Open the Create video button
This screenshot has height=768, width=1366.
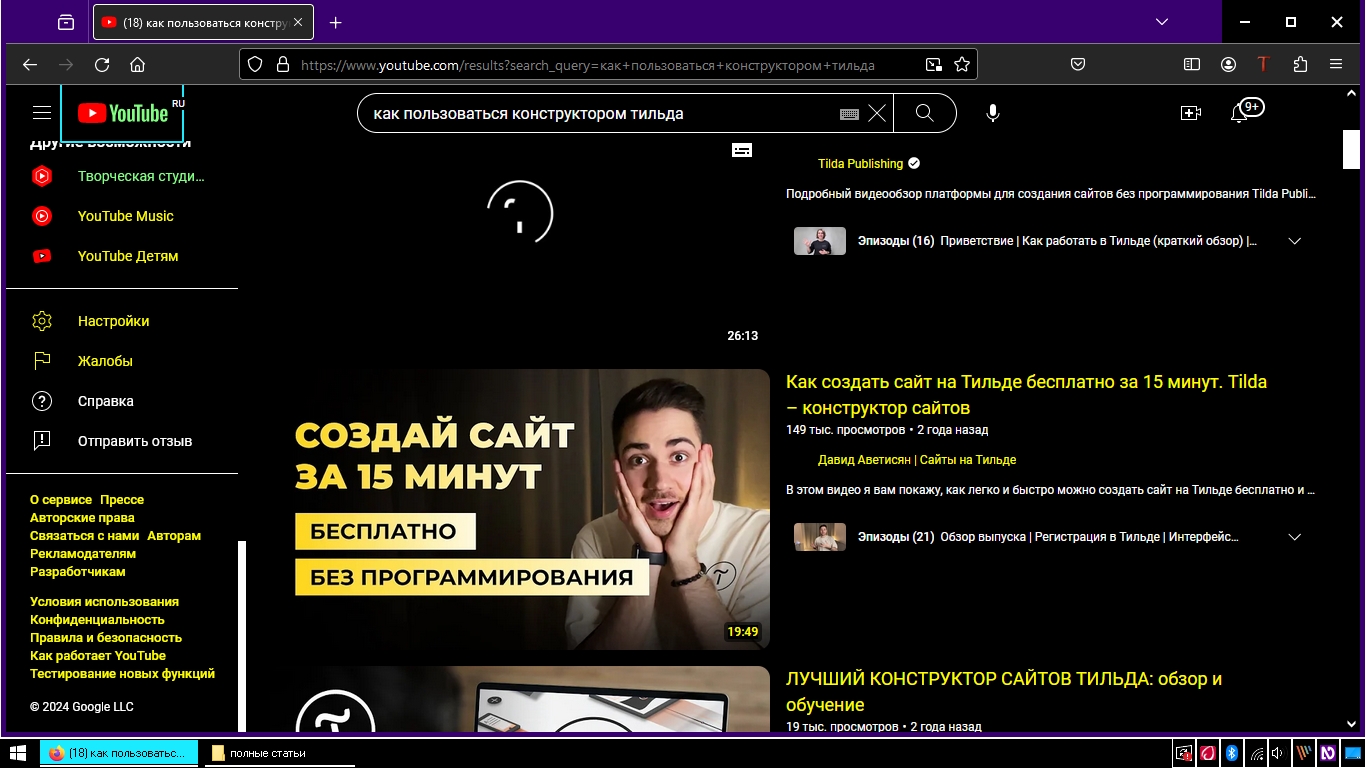click(1190, 113)
